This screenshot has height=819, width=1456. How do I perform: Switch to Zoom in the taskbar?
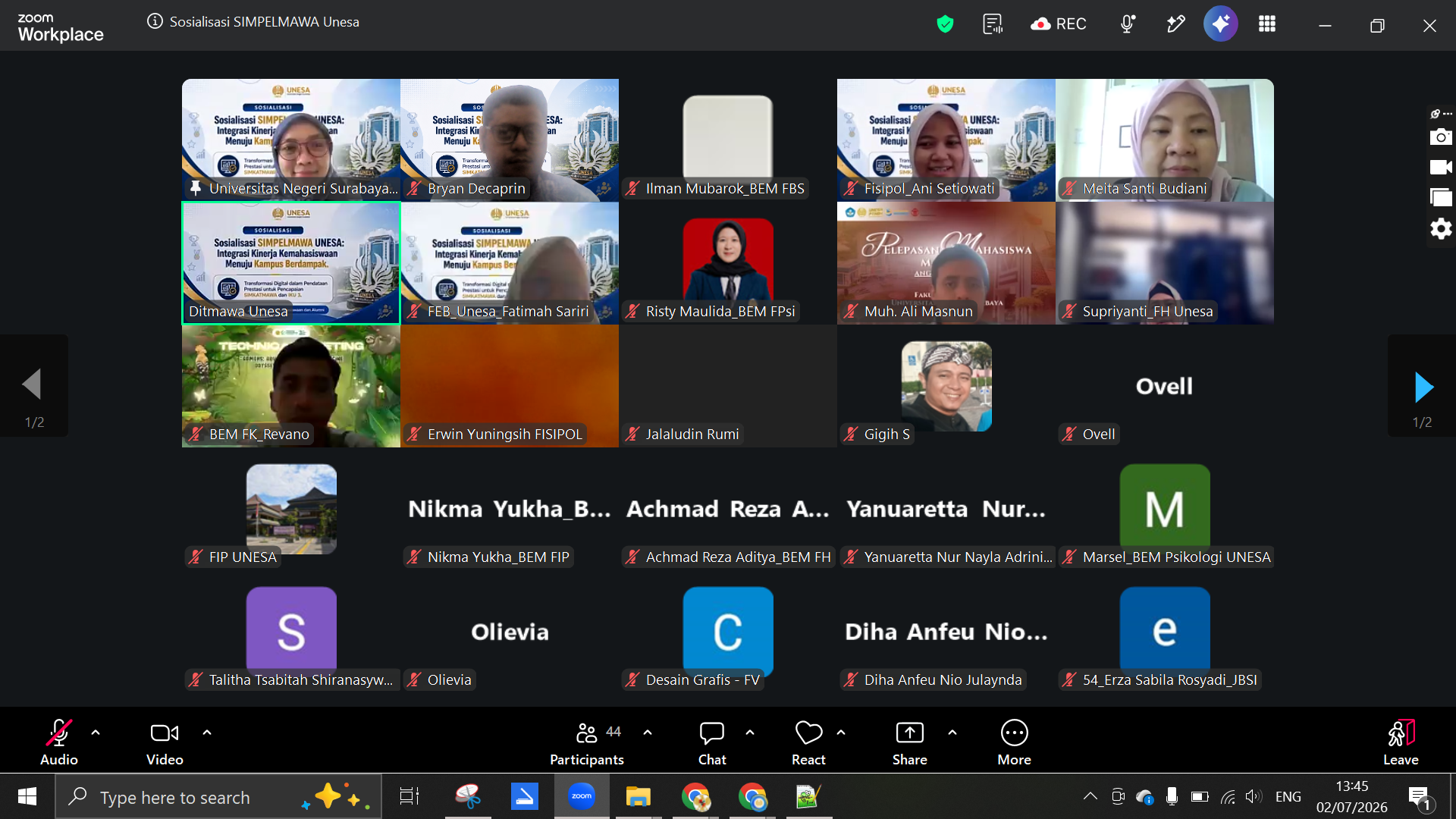pyautogui.click(x=582, y=796)
